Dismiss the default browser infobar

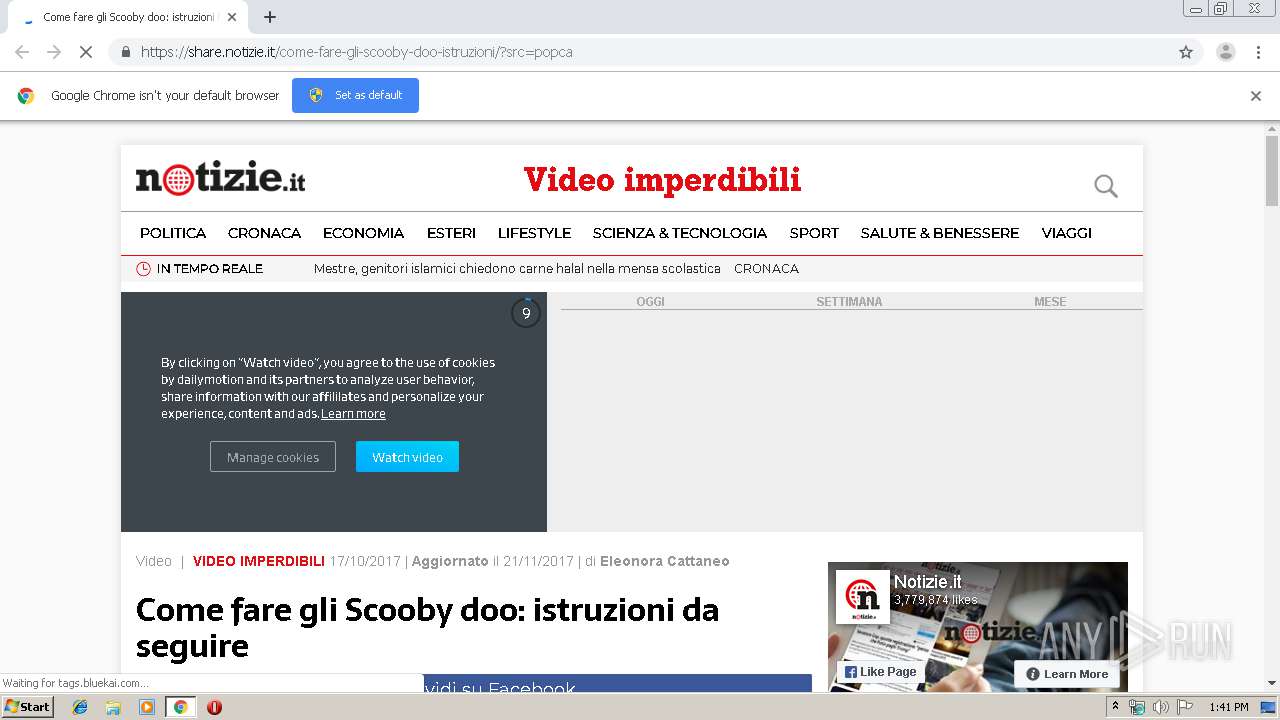pos(1256,96)
